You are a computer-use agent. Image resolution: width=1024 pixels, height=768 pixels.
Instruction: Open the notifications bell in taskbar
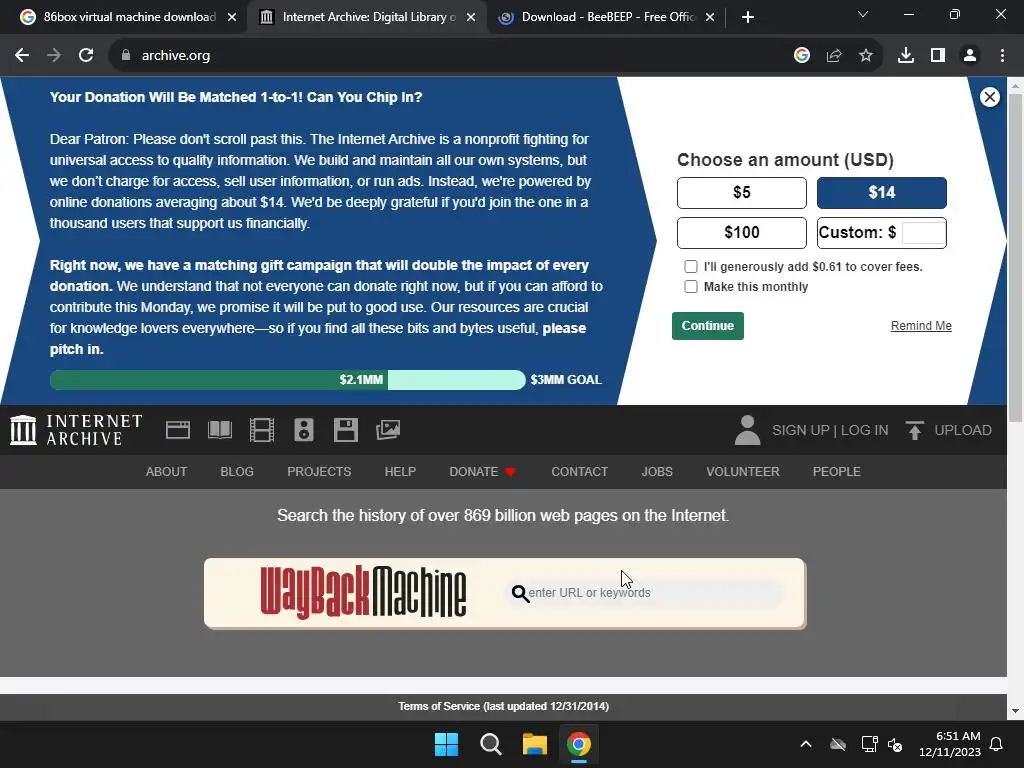click(x=996, y=744)
